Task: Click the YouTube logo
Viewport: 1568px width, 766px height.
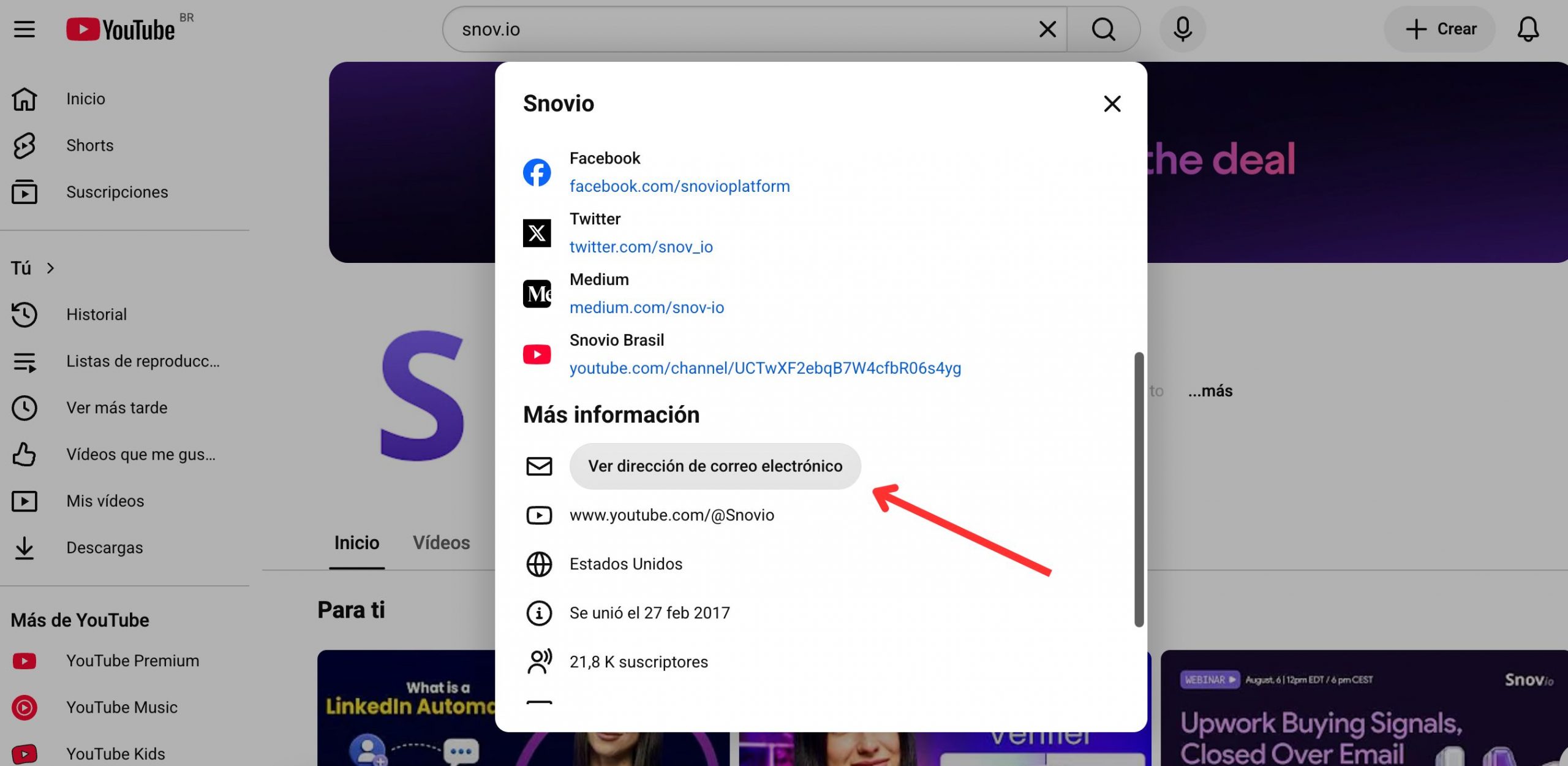Action: [x=121, y=29]
